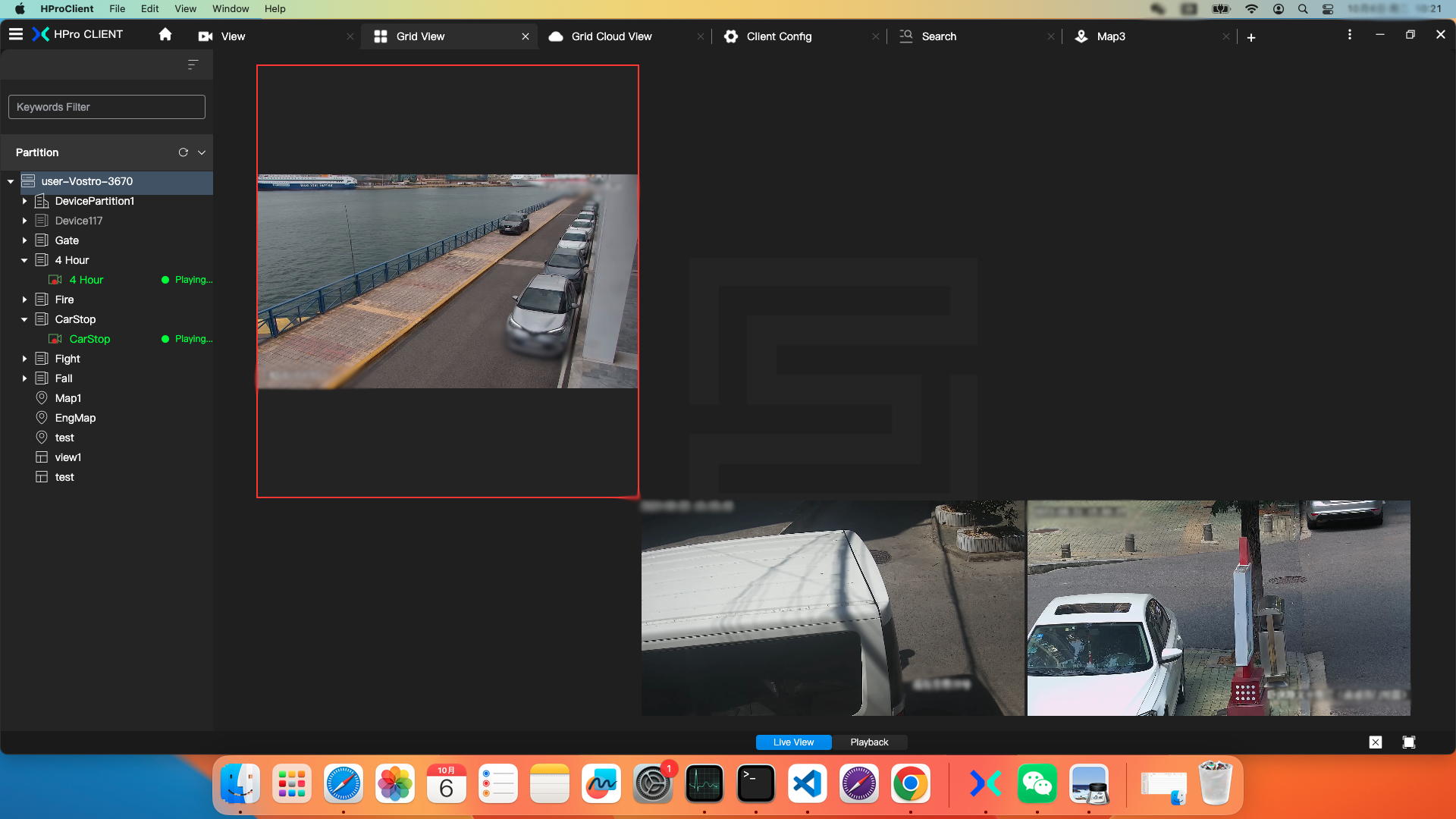Viewport: 1456px width, 819px height.
Task: Collapse the 4 Hour group
Action: pos(24,260)
